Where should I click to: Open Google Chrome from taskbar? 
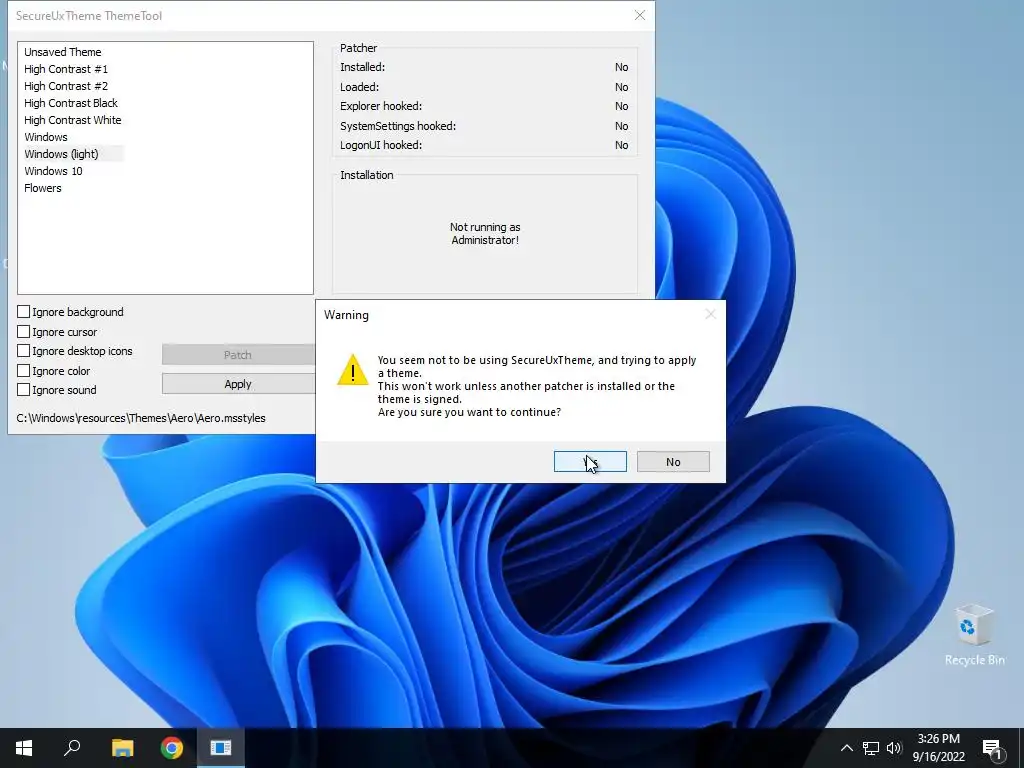tap(172, 748)
